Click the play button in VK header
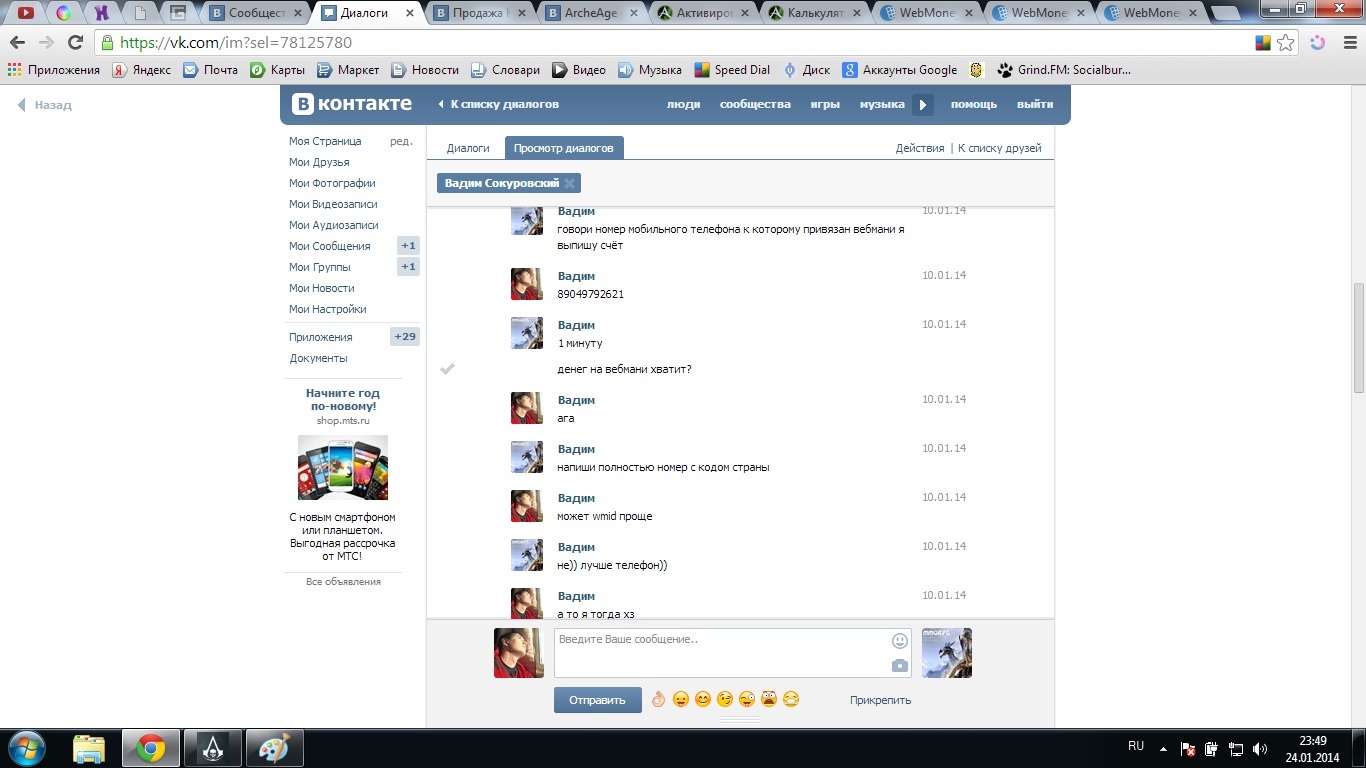 pyautogui.click(x=923, y=104)
